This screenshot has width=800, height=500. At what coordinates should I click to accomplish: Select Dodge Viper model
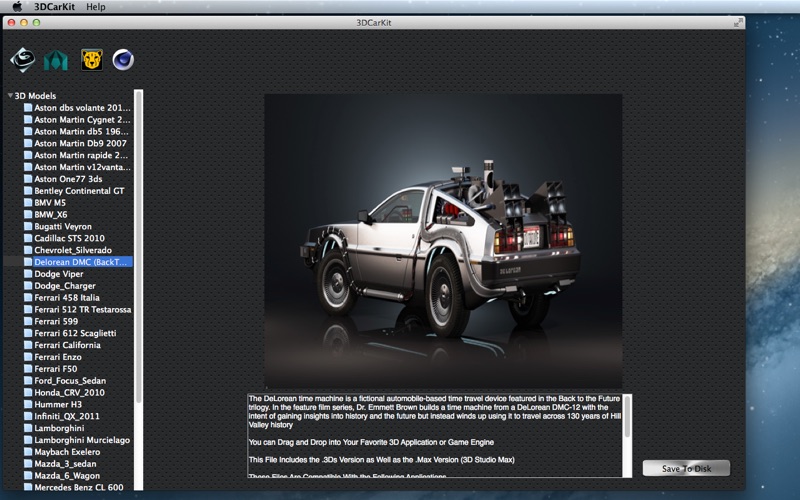[x=59, y=274]
